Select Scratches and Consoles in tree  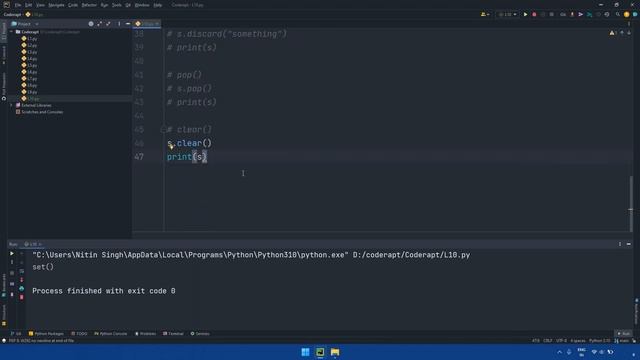[x=42, y=112]
